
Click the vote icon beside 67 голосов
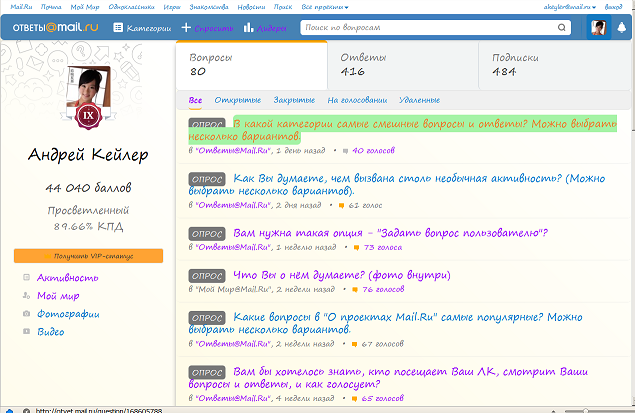[x=354, y=344]
